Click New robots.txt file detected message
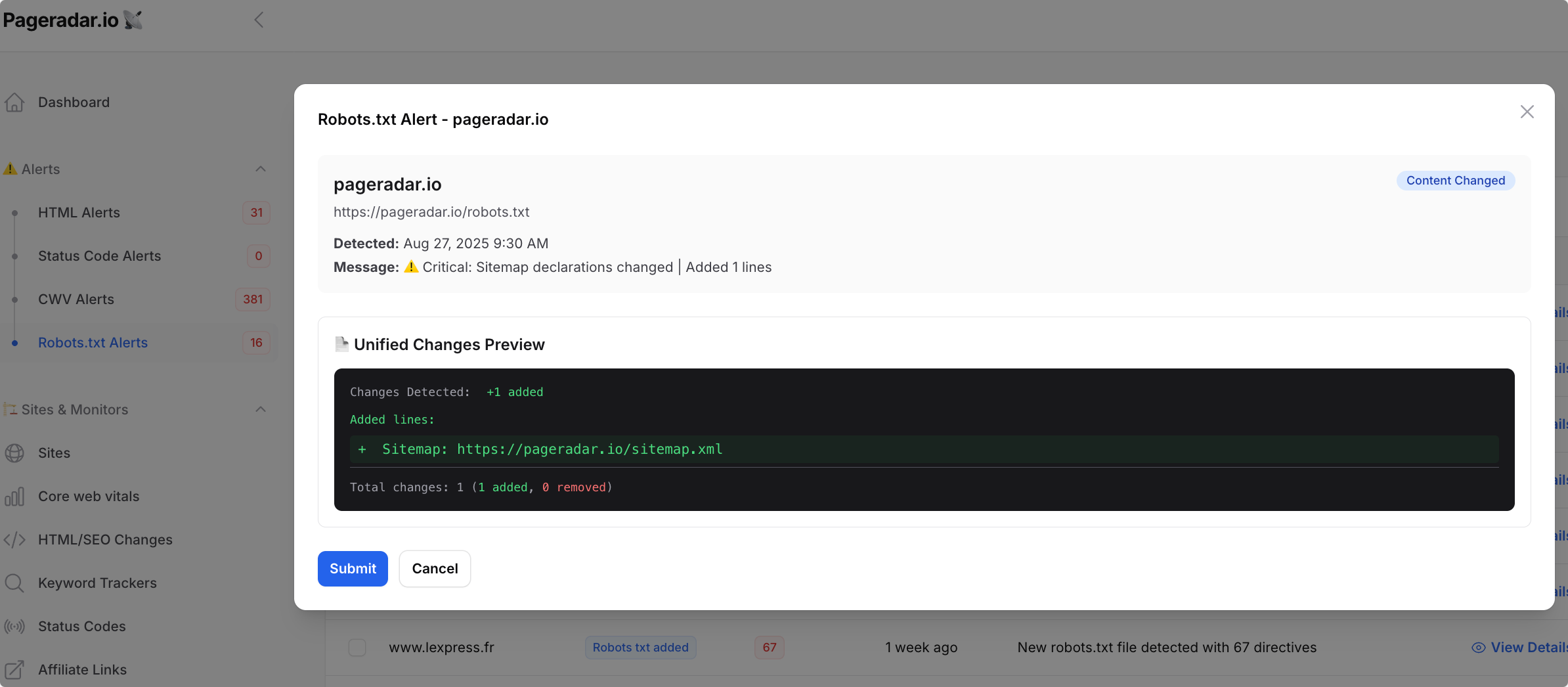Screen dimensions: 1568x687 [1167, 648]
